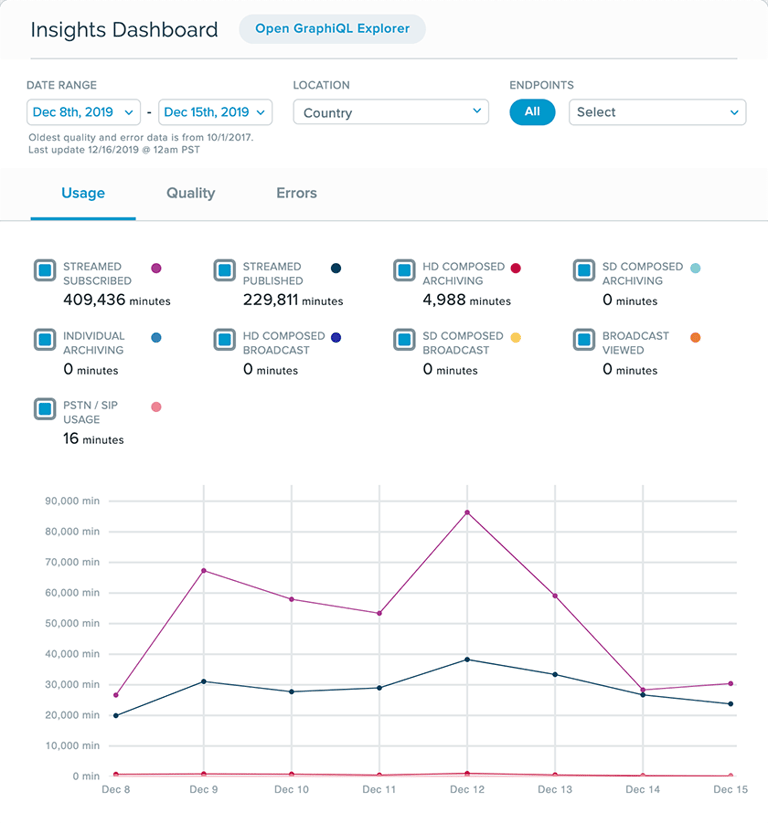Expand the Location Country dropdown
The height and width of the screenshot is (823, 768).
pyautogui.click(x=390, y=112)
